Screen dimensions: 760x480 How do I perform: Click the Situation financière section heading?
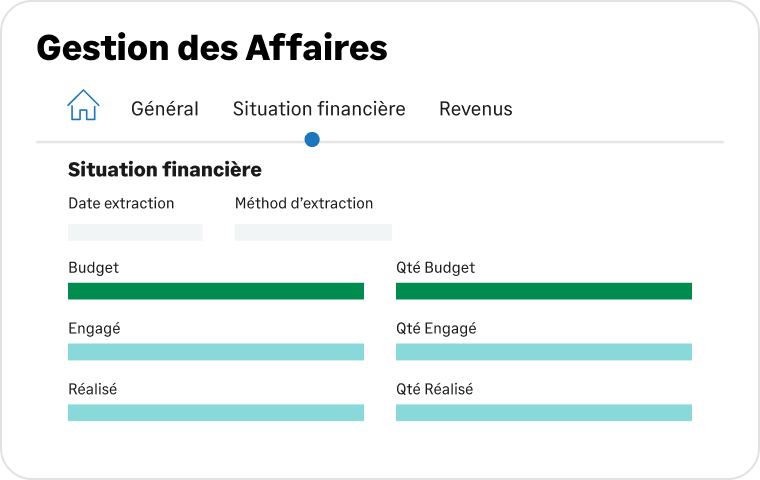tap(165, 170)
